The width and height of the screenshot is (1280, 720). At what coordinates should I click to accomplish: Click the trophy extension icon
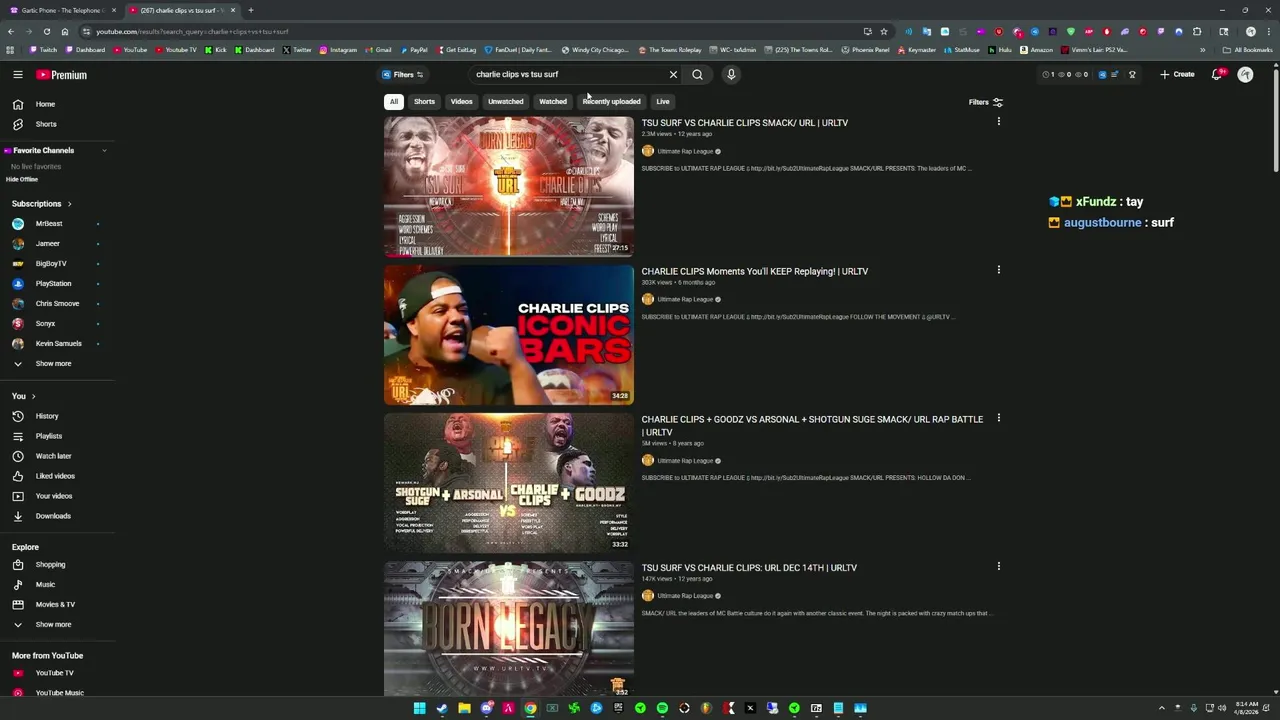[1132, 74]
